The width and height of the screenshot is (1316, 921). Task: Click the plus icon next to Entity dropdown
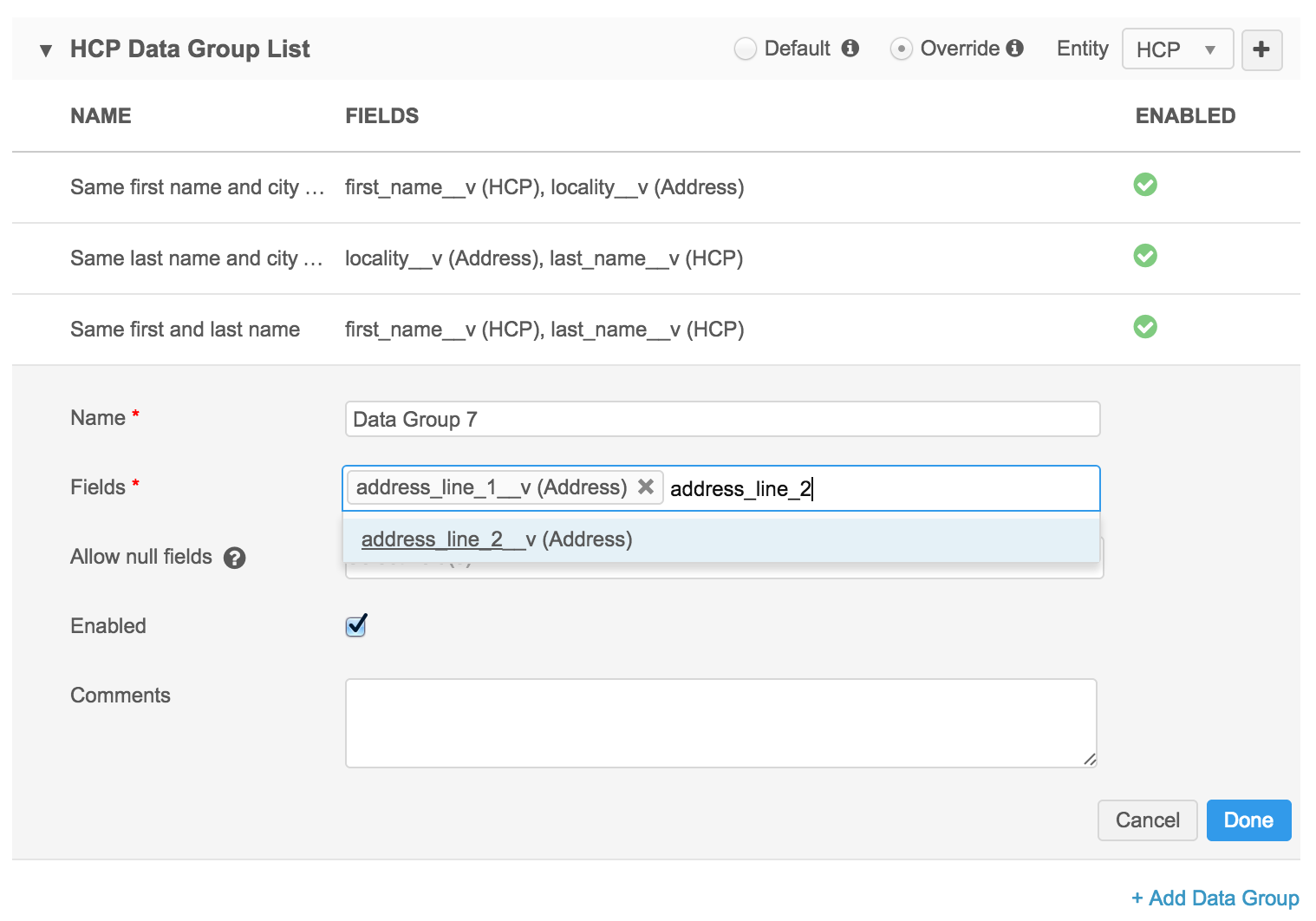(x=1261, y=49)
